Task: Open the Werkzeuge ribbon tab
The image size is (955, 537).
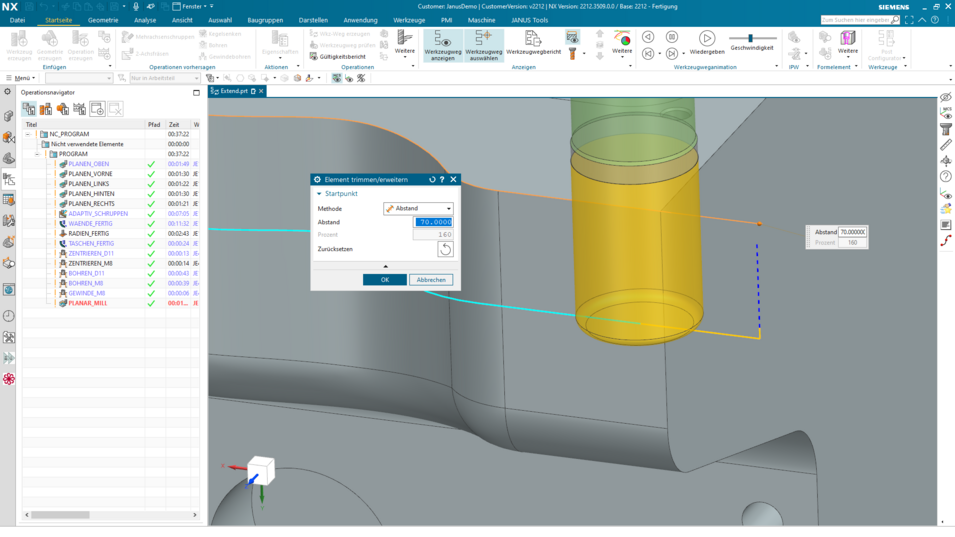Action: (x=409, y=20)
